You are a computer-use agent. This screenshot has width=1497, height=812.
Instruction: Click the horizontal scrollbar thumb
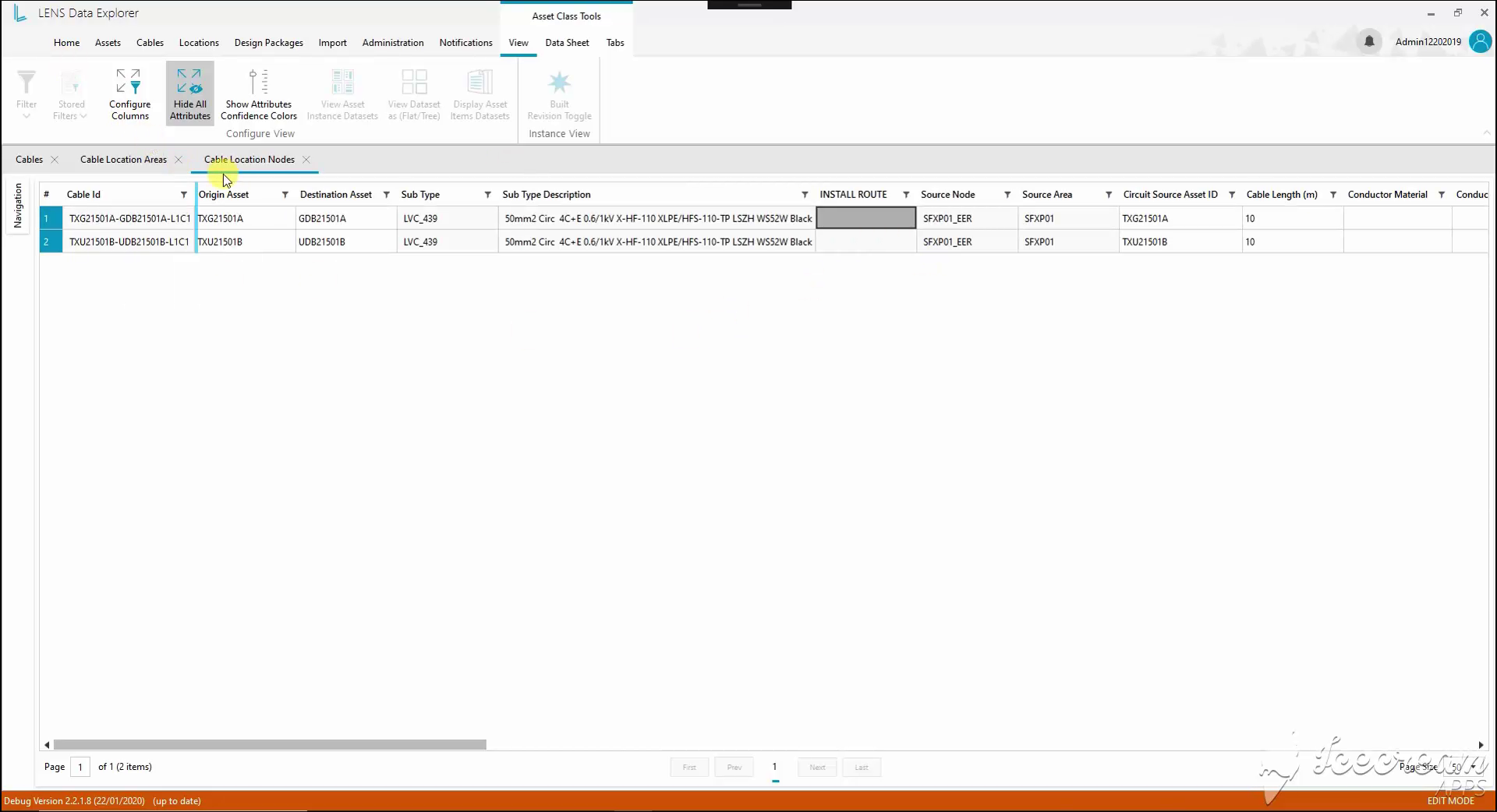pyautogui.click(x=270, y=745)
